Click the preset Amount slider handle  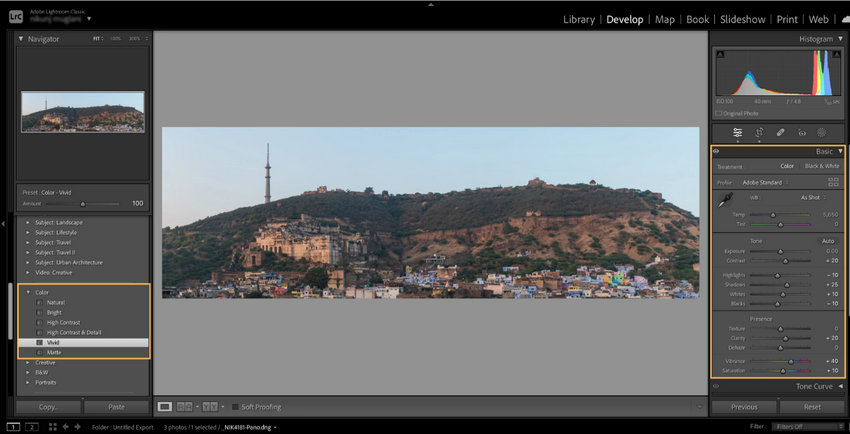(83, 204)
